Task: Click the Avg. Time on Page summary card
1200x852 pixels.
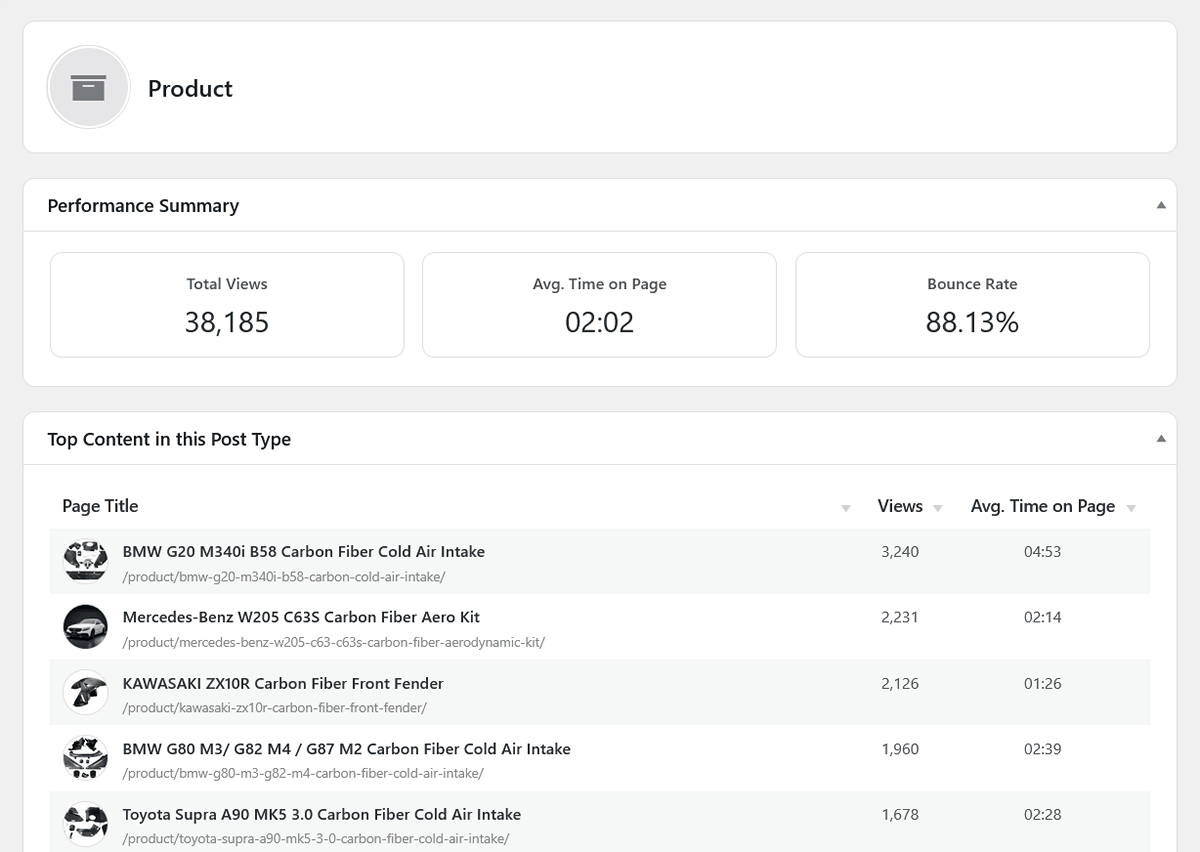Action: click(599, 304)
